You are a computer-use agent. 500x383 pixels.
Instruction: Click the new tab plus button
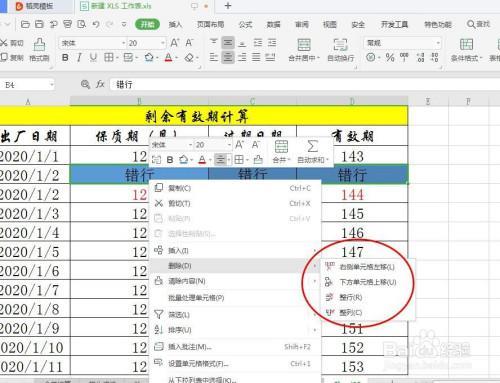(x=228, y=6)
